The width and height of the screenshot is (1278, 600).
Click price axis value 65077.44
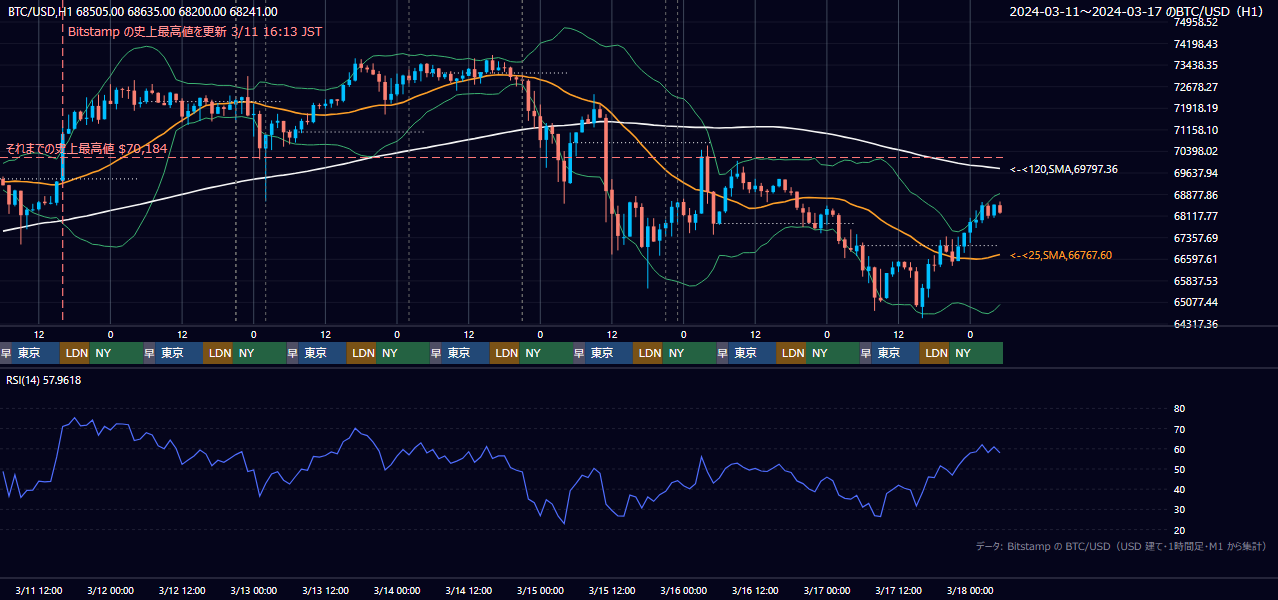tap(1195, 302)
